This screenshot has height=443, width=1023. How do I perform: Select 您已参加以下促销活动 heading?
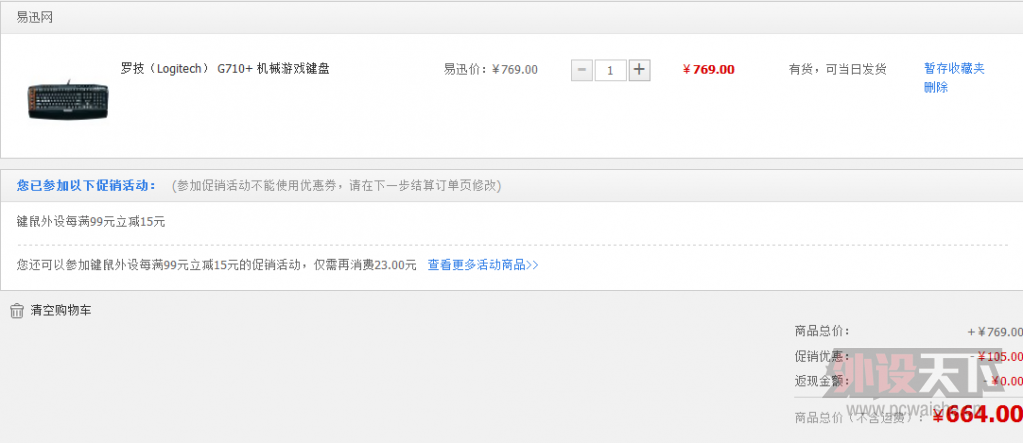(86, 185)
